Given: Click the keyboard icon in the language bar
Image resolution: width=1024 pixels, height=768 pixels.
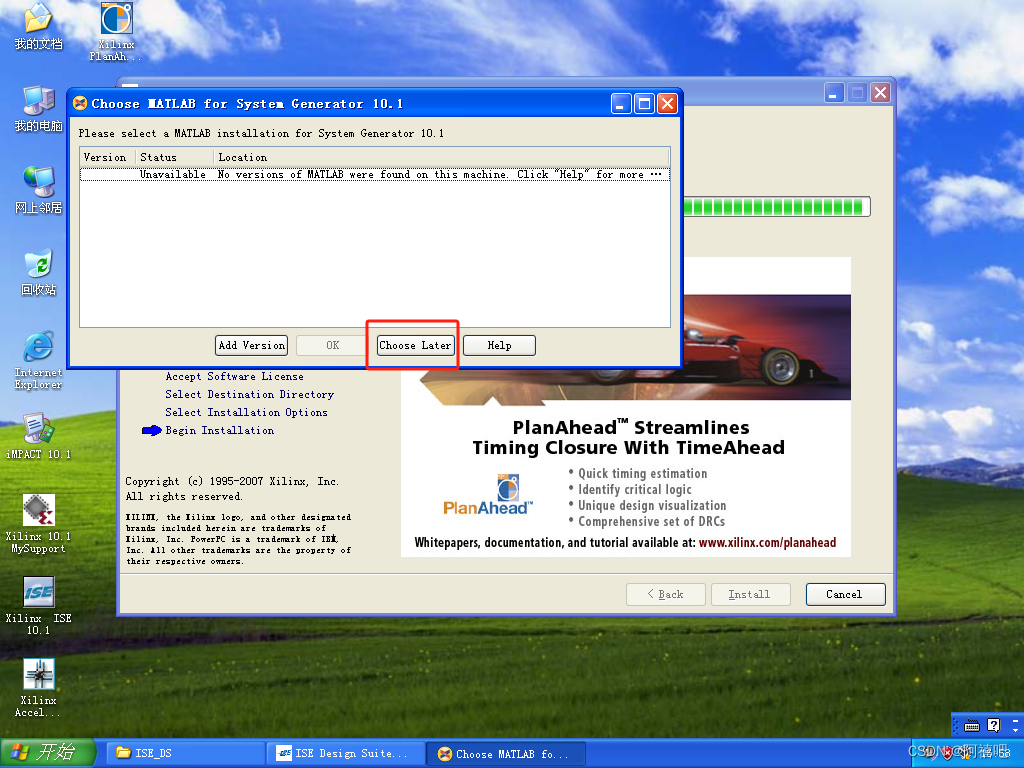Looking at the screenshot, I should point(972,726).
